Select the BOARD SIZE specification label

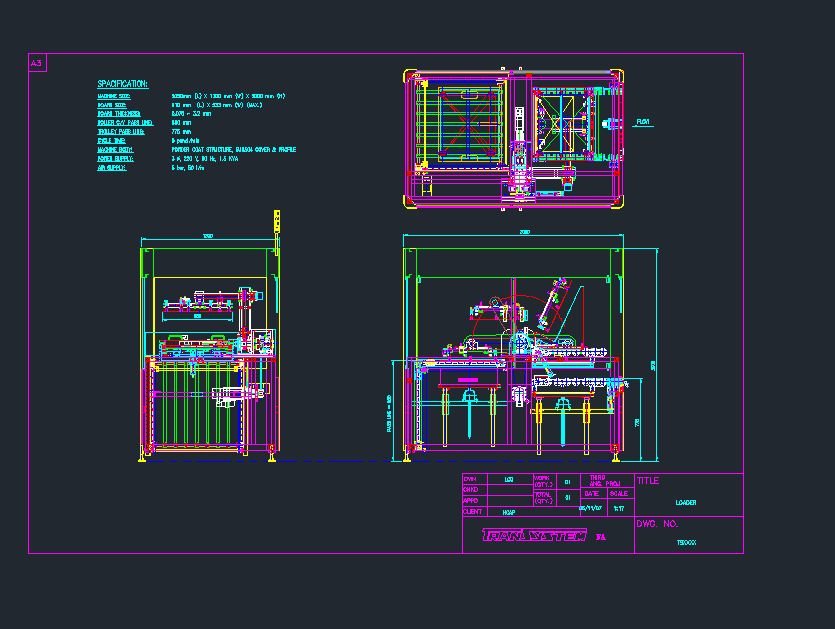click(x=111, y=105)
